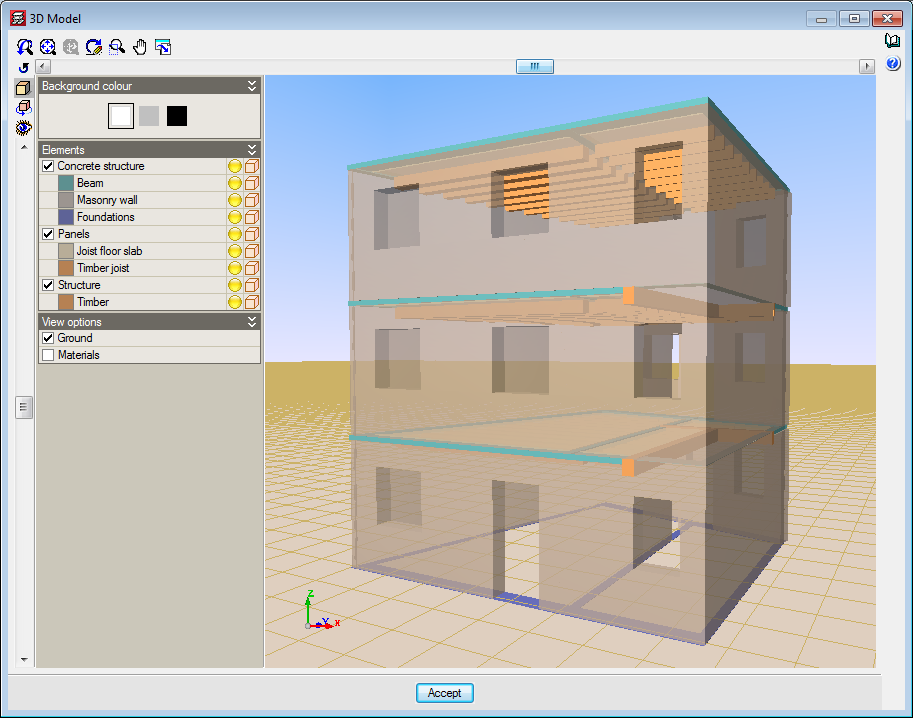Select the Timber joist element row
Image resolution: width=913 pixels, height=718 pixels.
(103, 268)
